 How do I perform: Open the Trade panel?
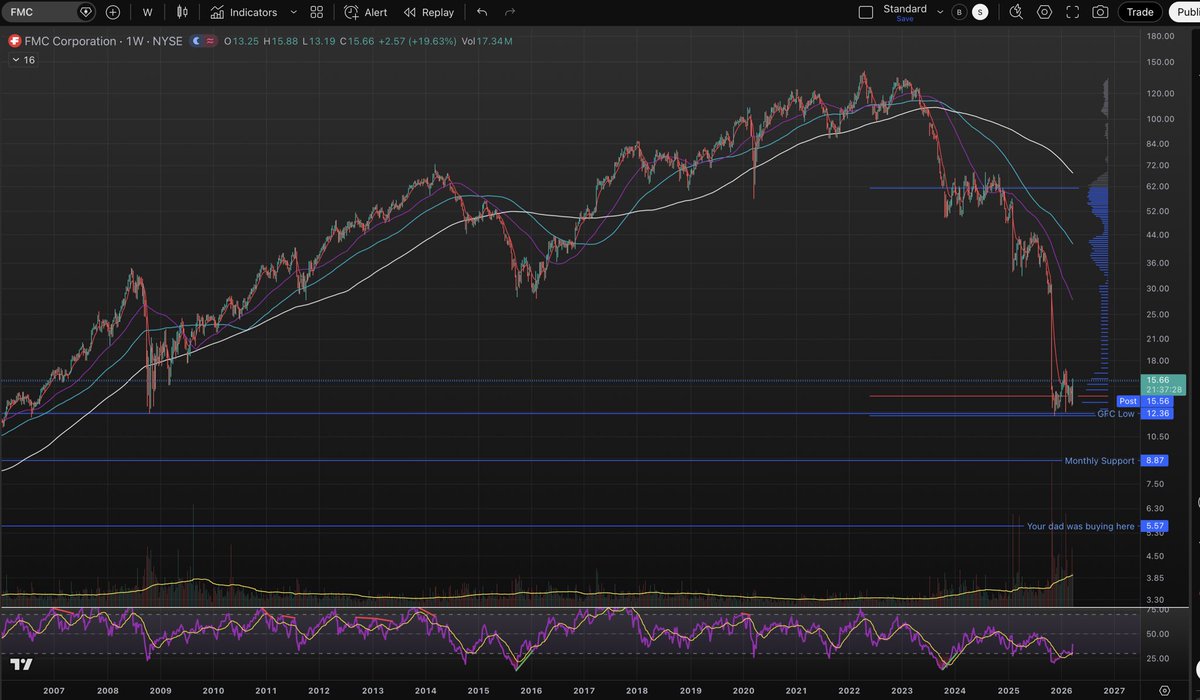pos(1140,12)
